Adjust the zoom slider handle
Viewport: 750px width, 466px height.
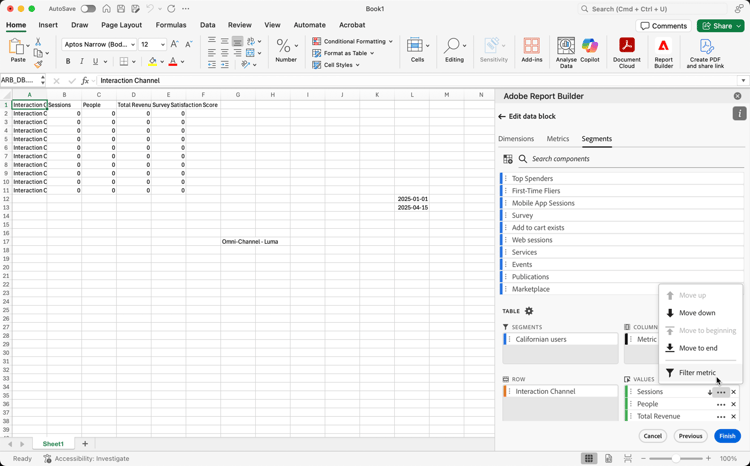tap(675, 458)
